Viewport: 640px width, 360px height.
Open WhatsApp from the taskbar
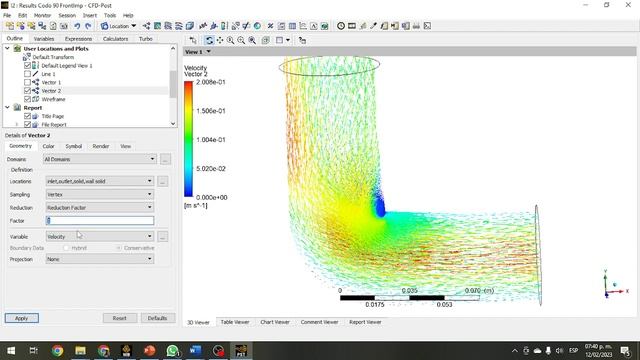coord(173,351)
